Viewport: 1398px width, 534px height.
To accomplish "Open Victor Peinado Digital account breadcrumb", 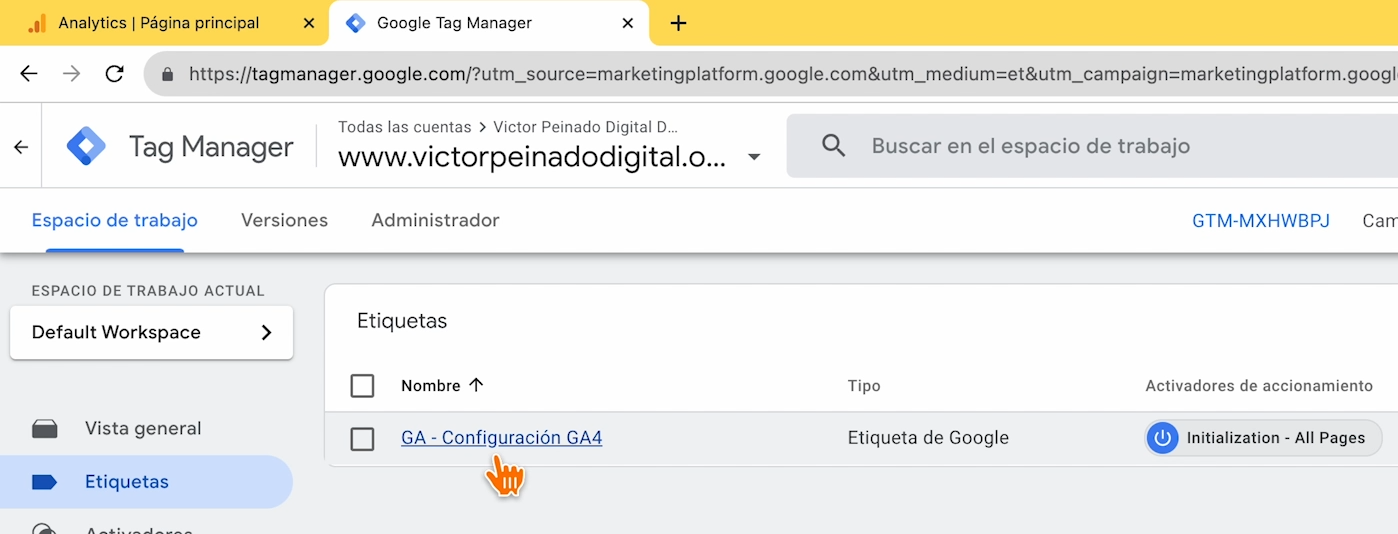I will tap(586, 127).
